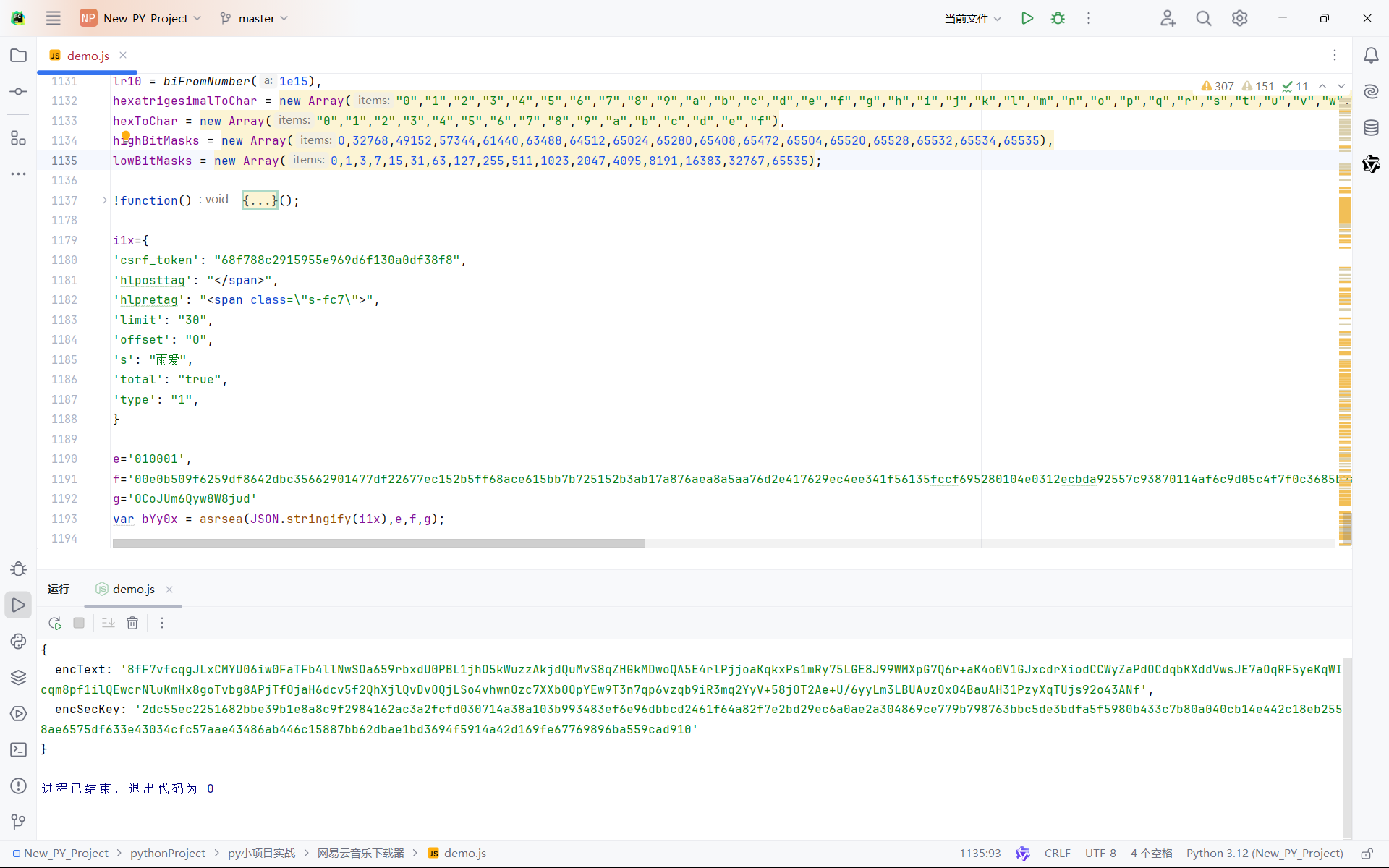Click the Debug bug icon in top toolbar
Screen dimensions: 1389x868
click(x=1058, y=18)
